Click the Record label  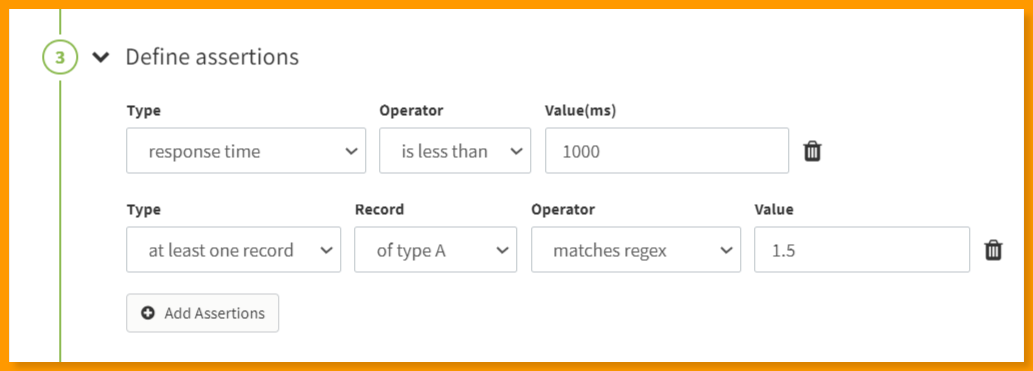pyautogui.click(x=379, y=210)
